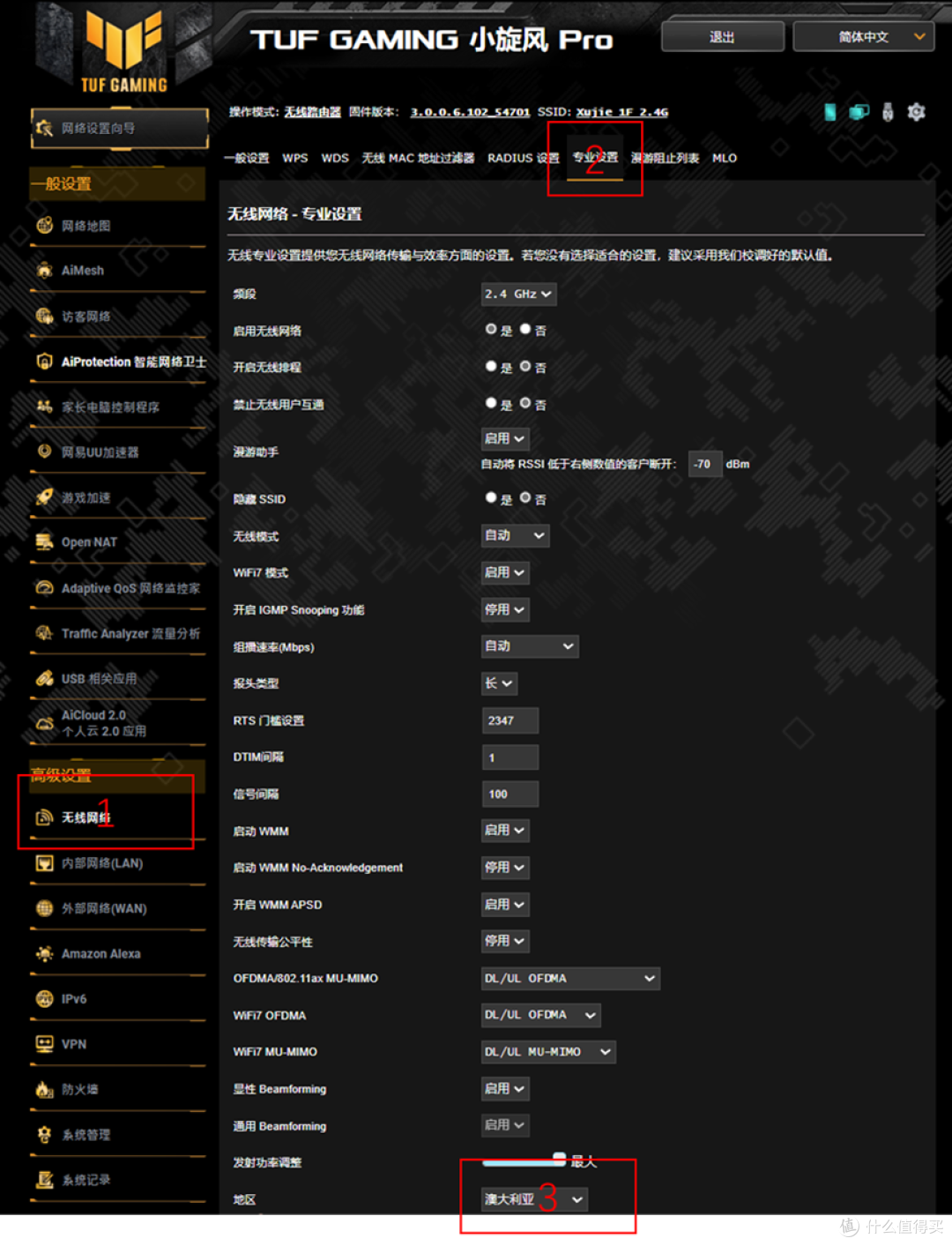Select 是 for 开启无线排程
This screenshot has height=1246, width=952.
click(491, 366)
